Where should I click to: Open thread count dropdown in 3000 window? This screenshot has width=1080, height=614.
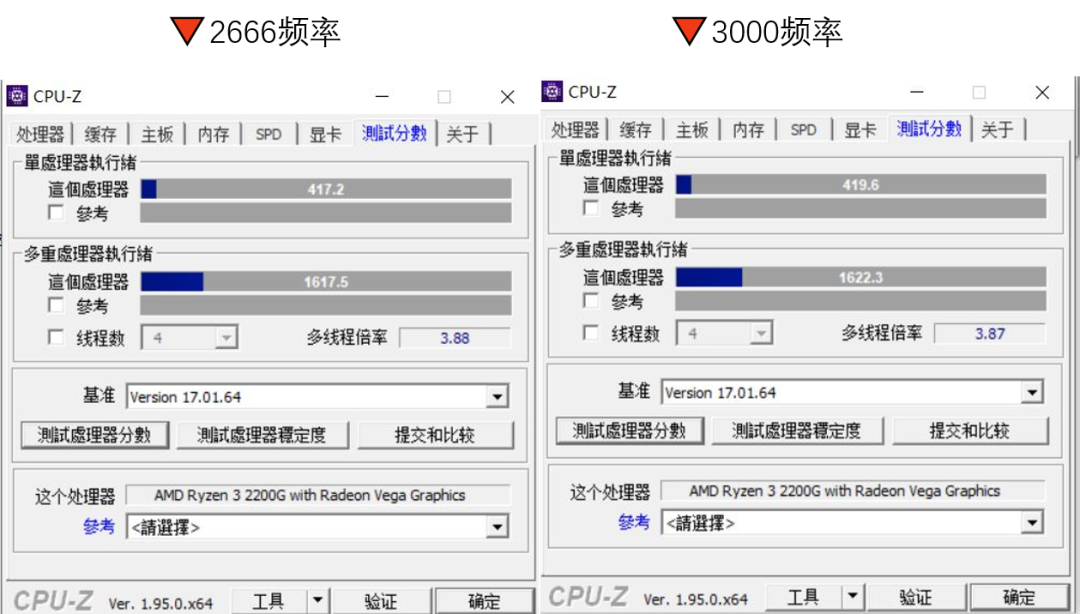725,334
